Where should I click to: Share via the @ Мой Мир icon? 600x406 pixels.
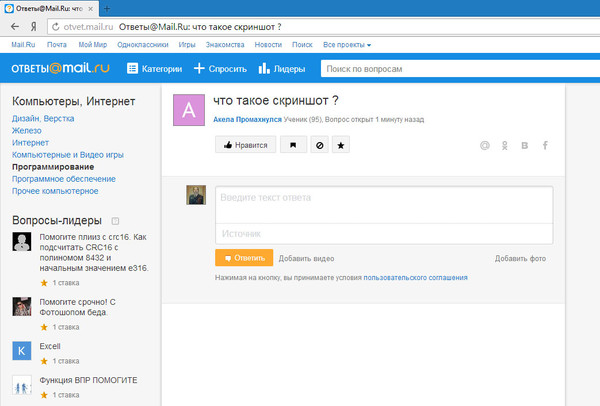point(485,145)
